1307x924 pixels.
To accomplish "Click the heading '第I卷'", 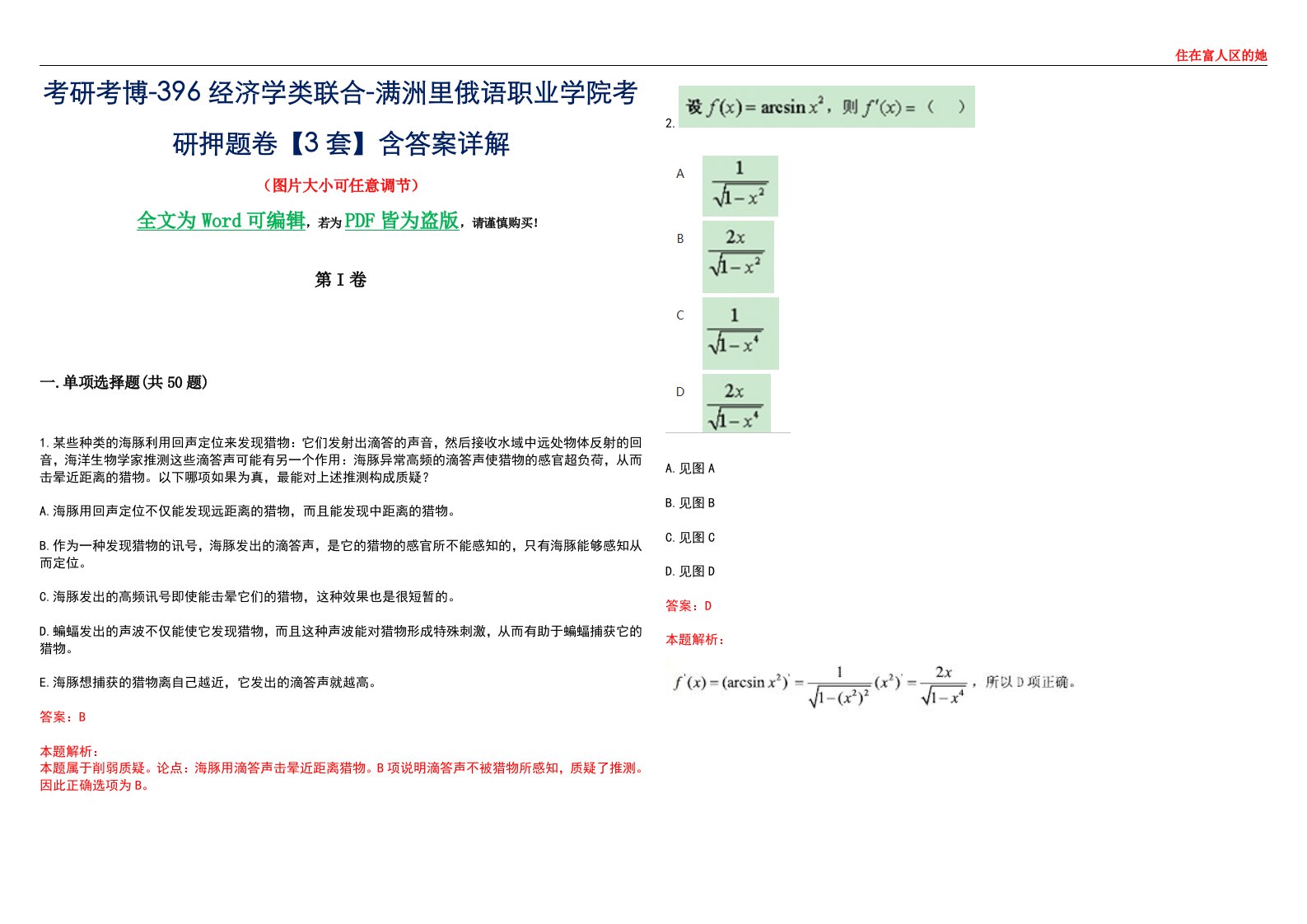I will click(340, 280).
